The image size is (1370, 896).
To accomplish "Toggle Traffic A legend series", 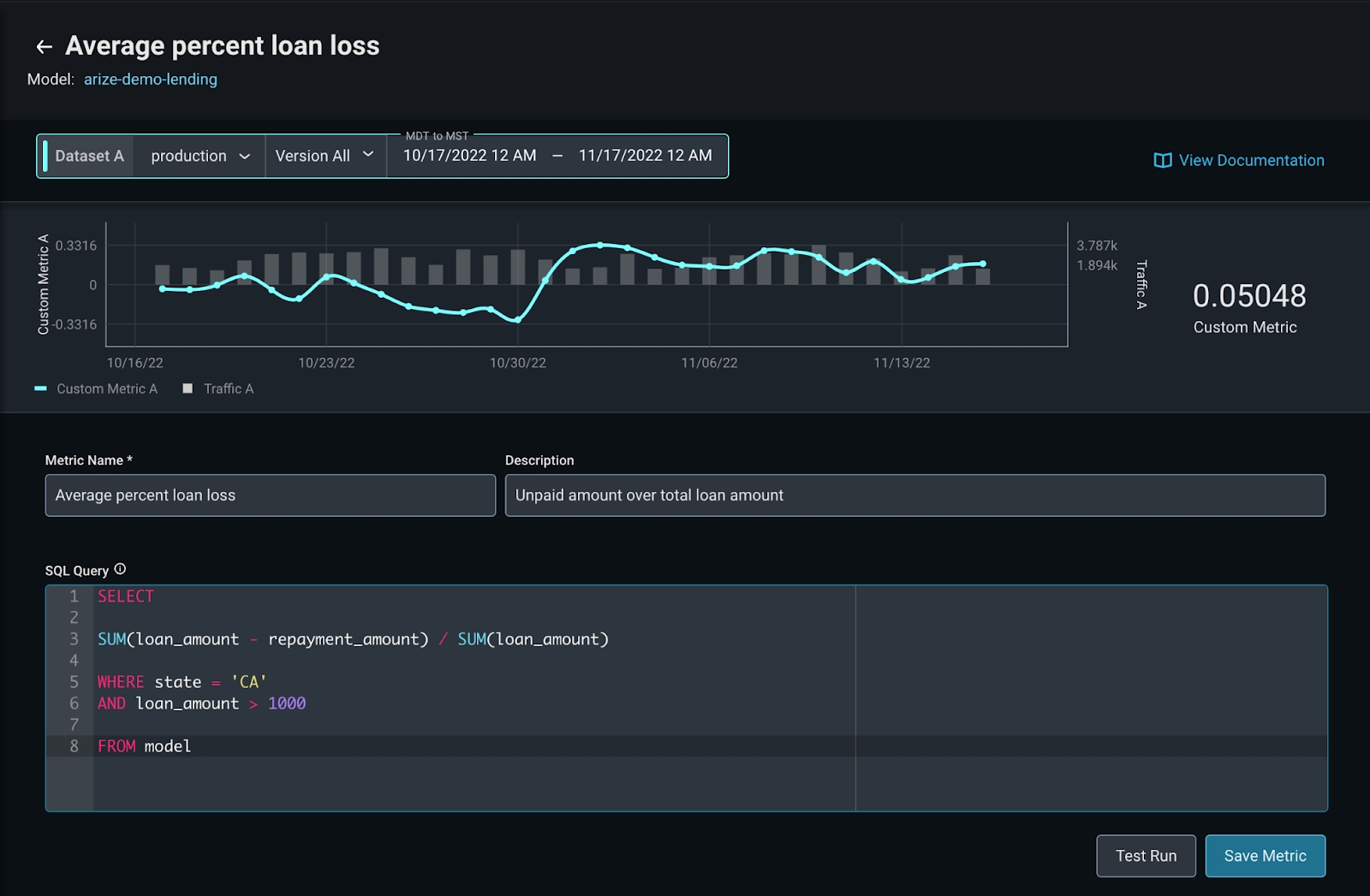I will 229,389.
